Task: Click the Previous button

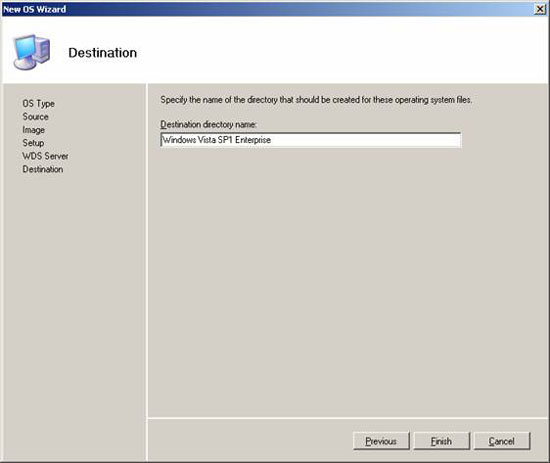Action: (381, 441)
